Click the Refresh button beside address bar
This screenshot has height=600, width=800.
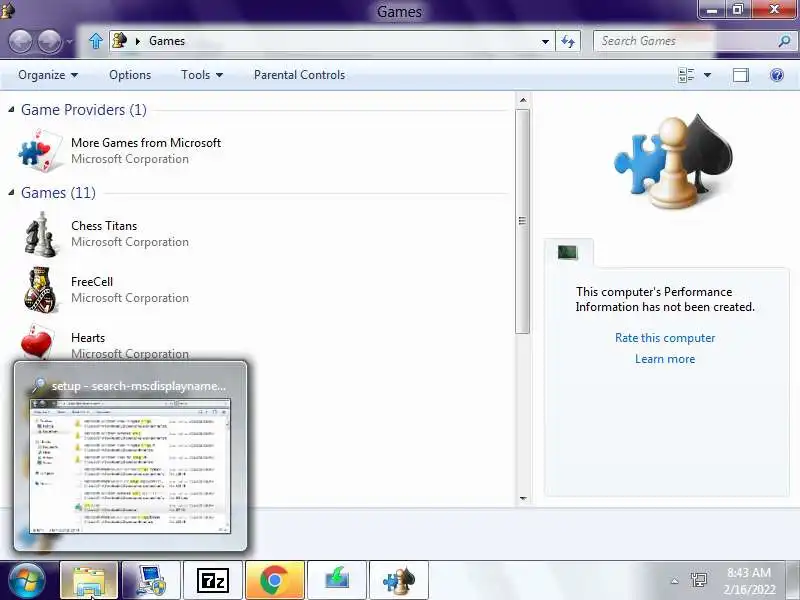click(568, 41)
